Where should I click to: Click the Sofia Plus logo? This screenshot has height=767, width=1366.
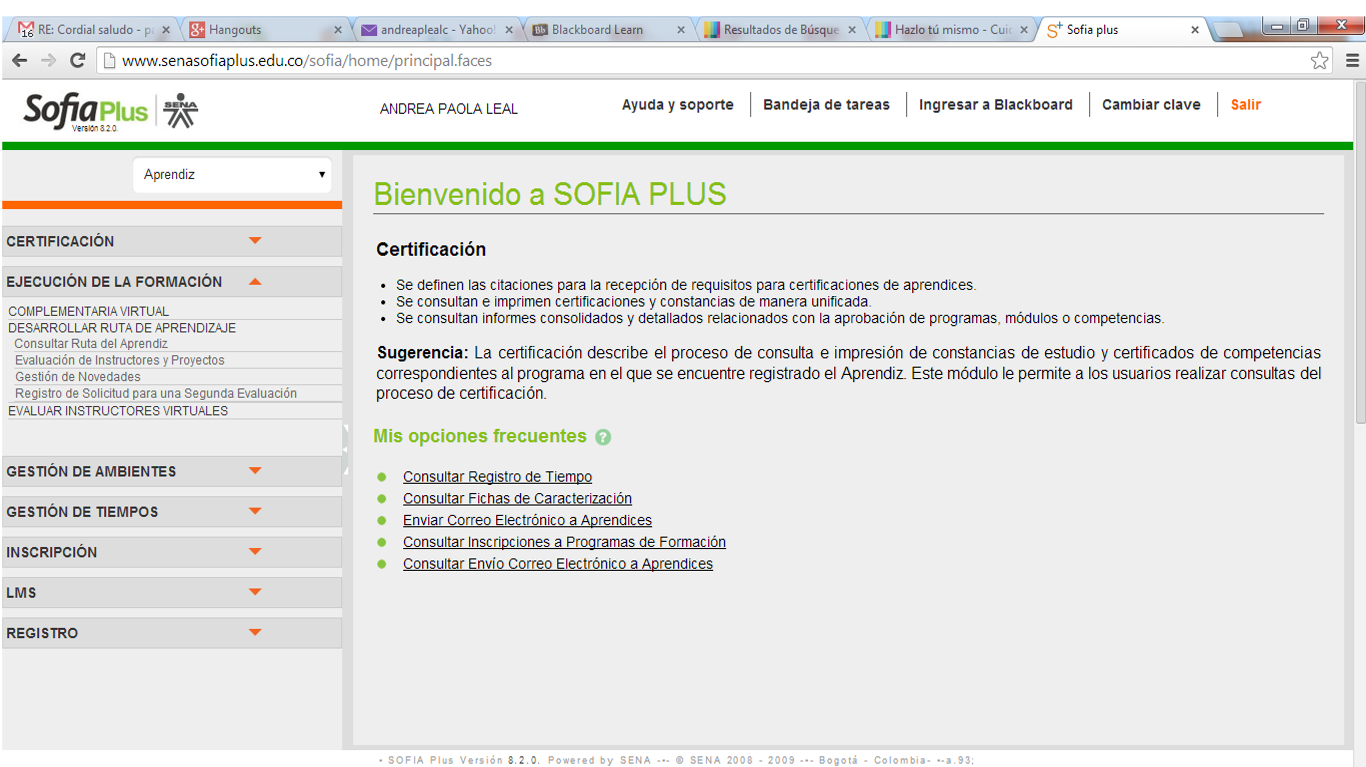click(85, 111)
